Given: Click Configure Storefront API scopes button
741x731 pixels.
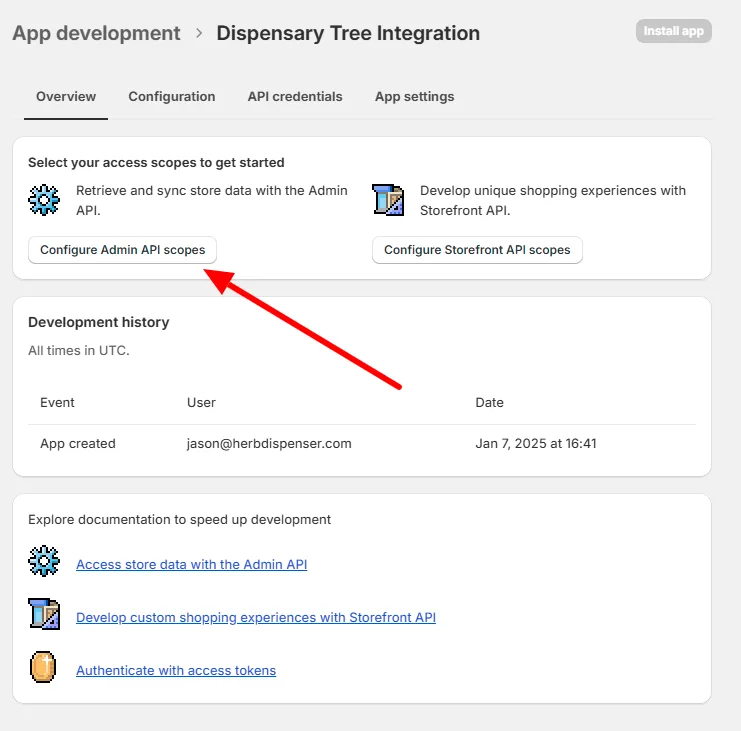Looking at the screenshot, I should click(x=477, y=250).
